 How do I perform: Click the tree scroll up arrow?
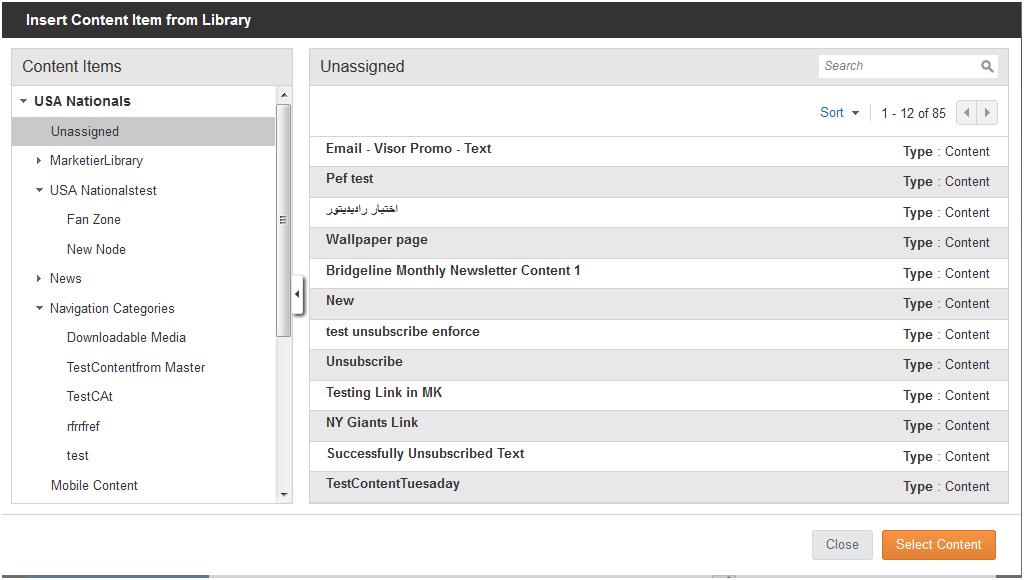click(x=284, y=95)
